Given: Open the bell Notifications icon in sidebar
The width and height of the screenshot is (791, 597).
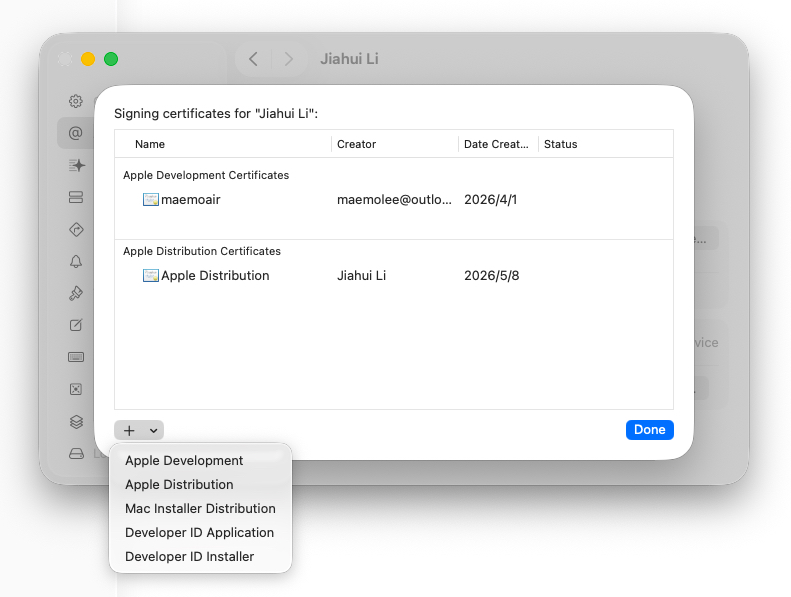Looking at the screenshot, I should pos(76,261).
